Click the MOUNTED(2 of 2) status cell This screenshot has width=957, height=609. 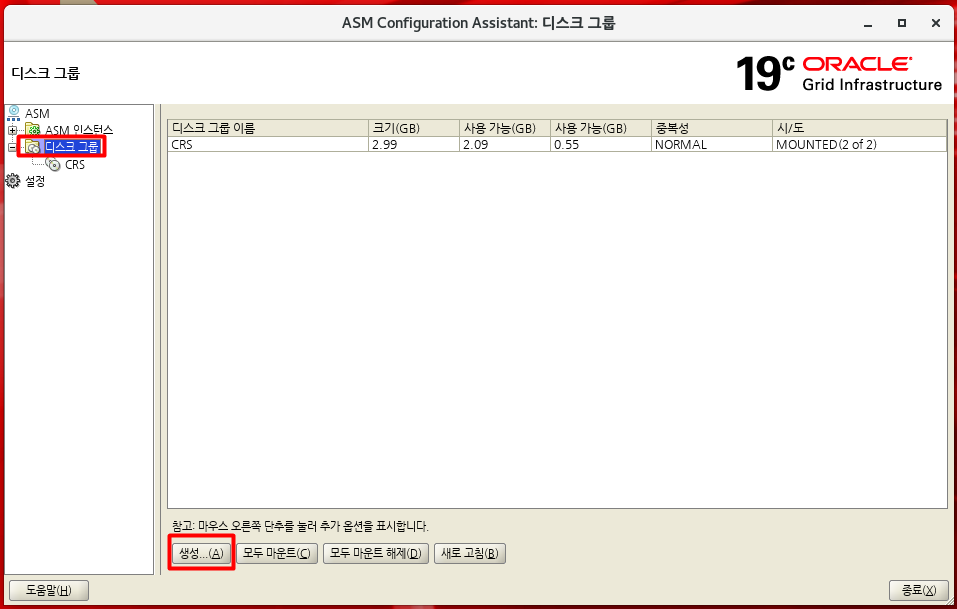(859, 145)
